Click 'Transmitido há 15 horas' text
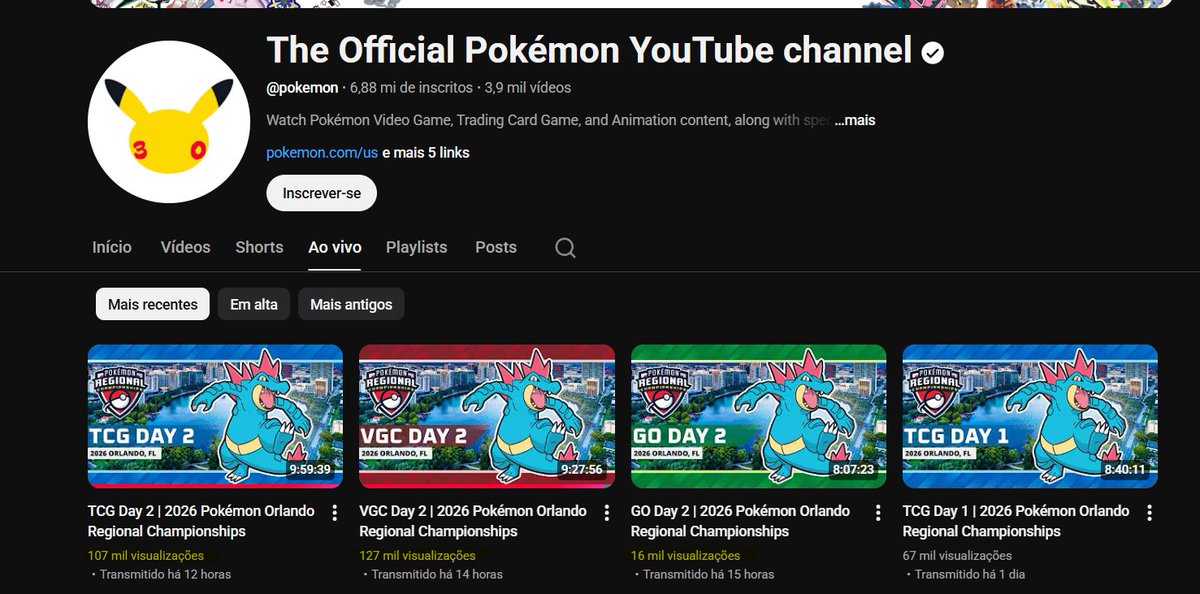This screenshot has width=1200, height=594. [x=709, y=574]
